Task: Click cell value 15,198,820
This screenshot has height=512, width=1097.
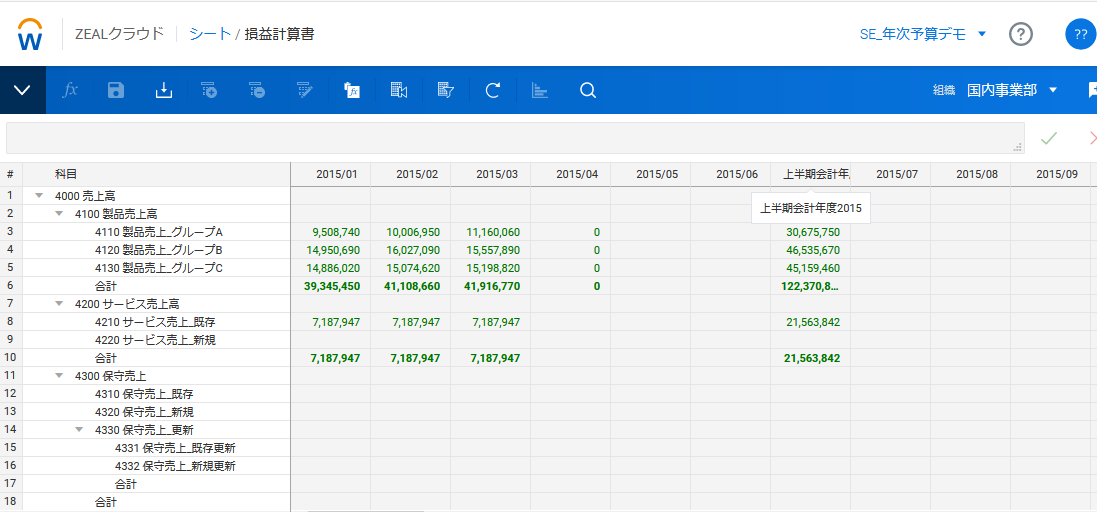Action: 492,267
